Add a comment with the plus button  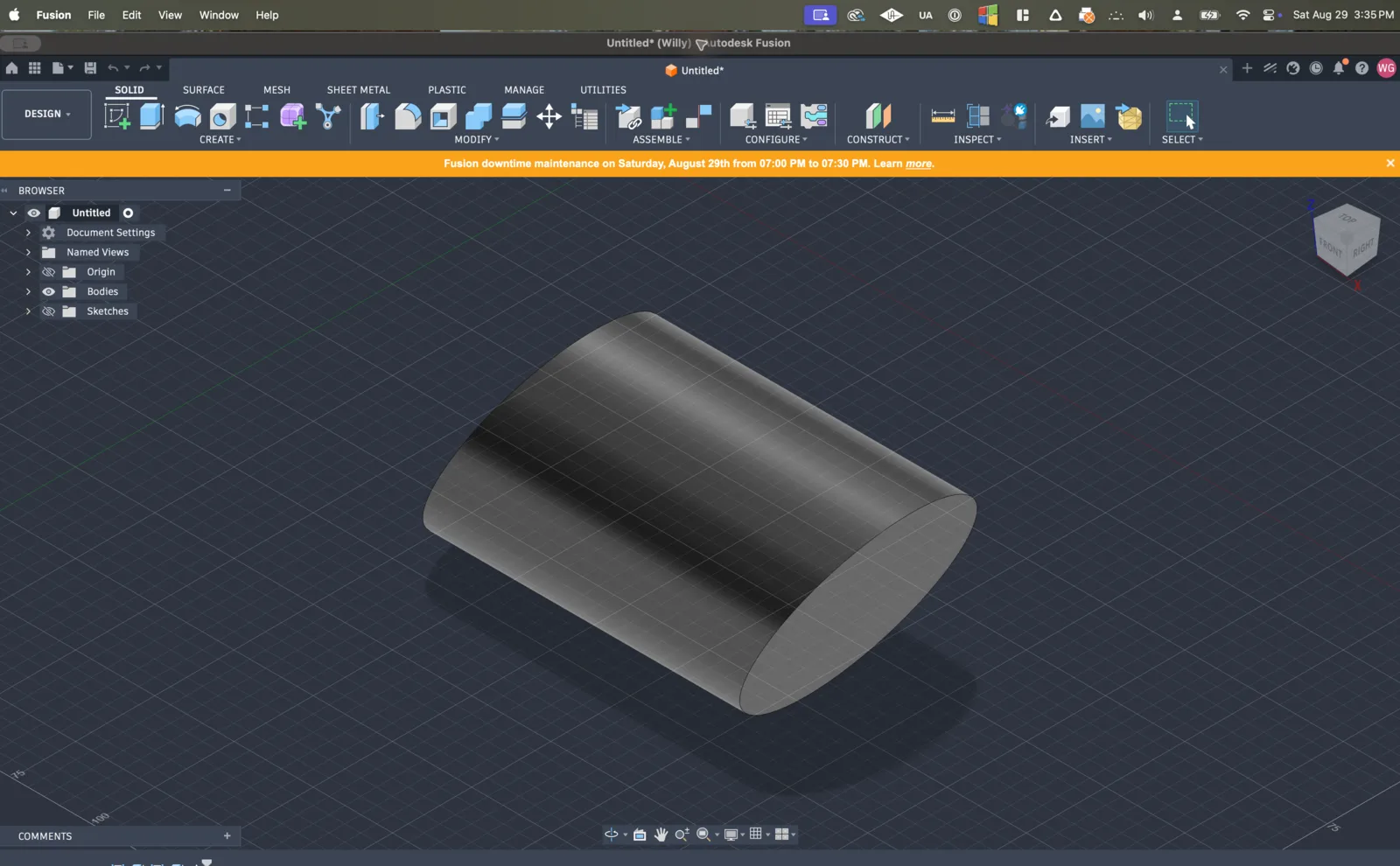pos(227,836)
